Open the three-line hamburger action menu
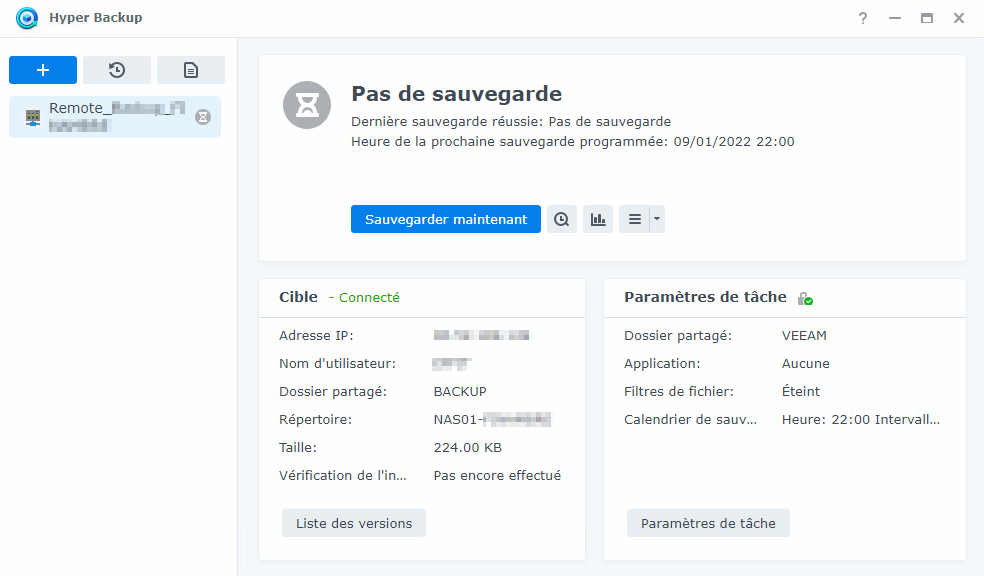Image resolution: width=984 pixels, height=576 pixels. coord(634,219)
